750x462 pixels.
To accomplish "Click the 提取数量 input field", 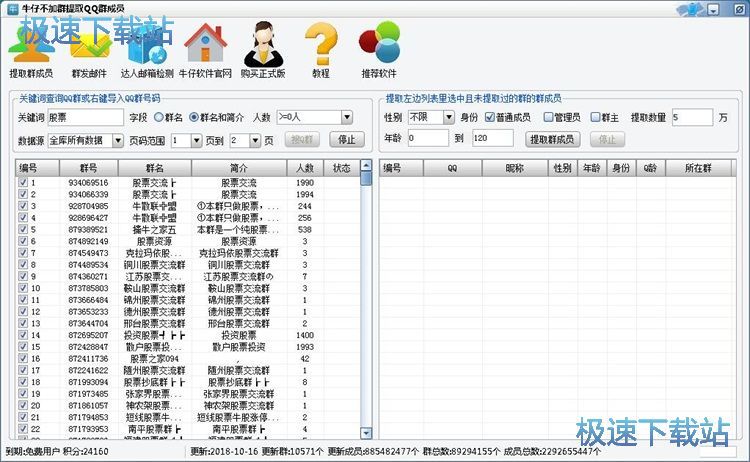I will (x=692, y=117).
